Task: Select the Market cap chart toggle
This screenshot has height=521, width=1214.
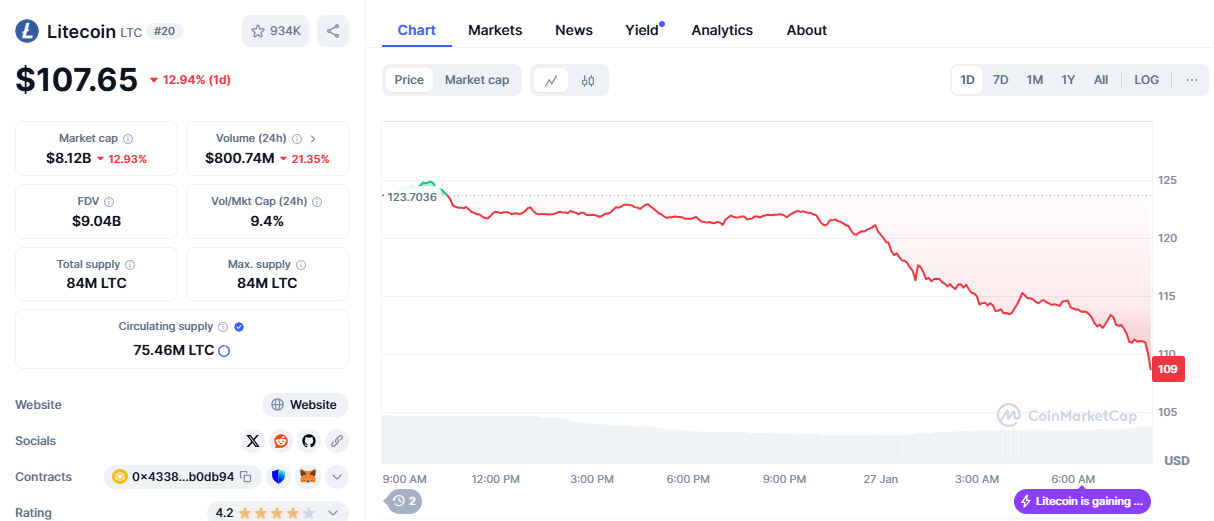Action: click(x=477, y=80)
